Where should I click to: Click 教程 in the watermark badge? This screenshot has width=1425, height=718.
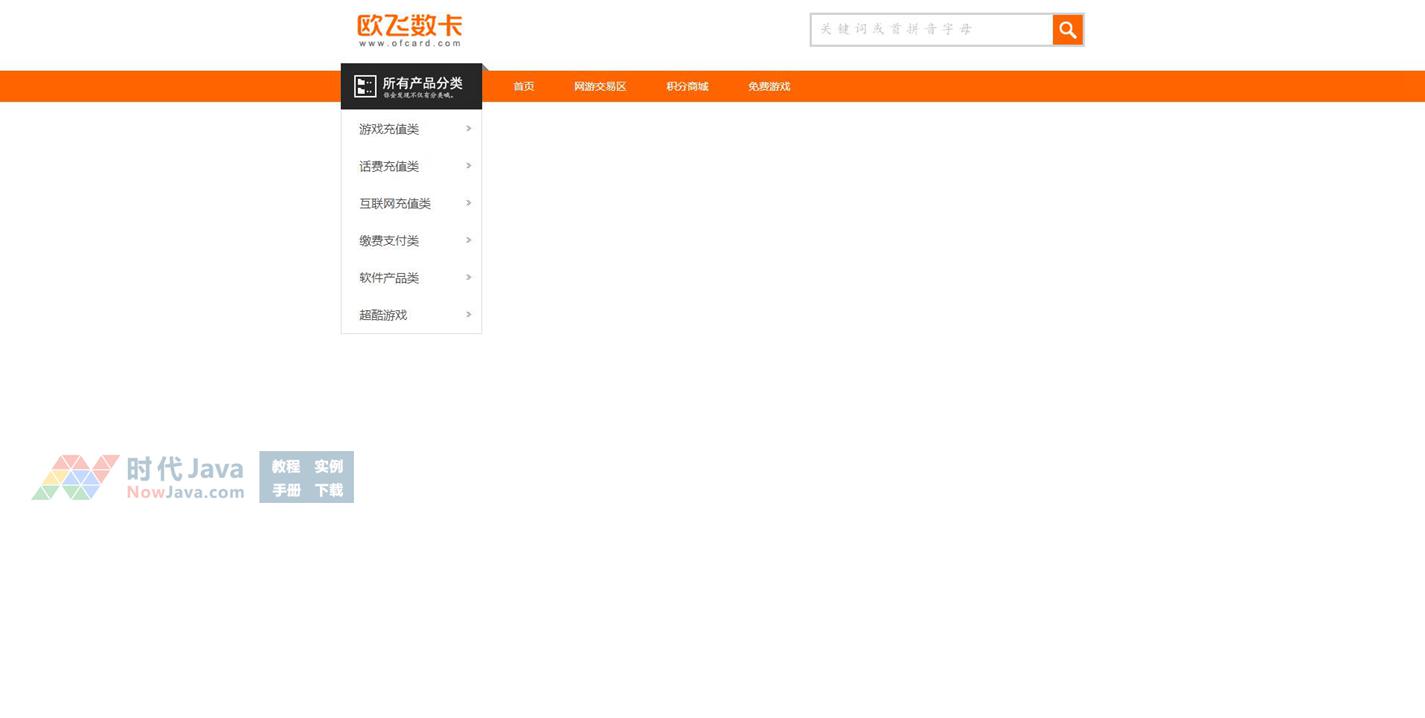pyautogui.click(x=286, y=466)
